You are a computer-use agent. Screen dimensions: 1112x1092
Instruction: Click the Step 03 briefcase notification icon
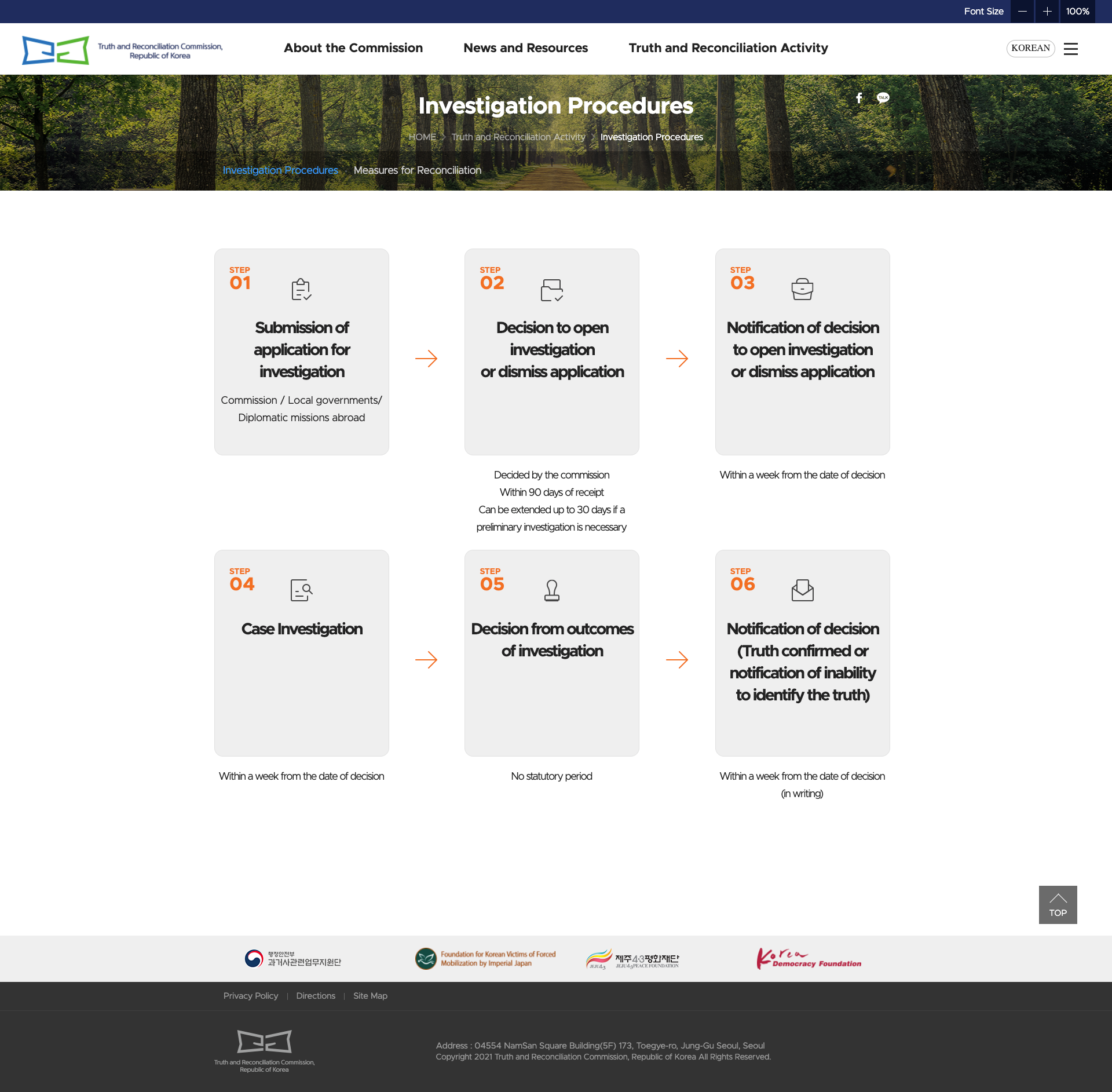[x=802, y=288]
